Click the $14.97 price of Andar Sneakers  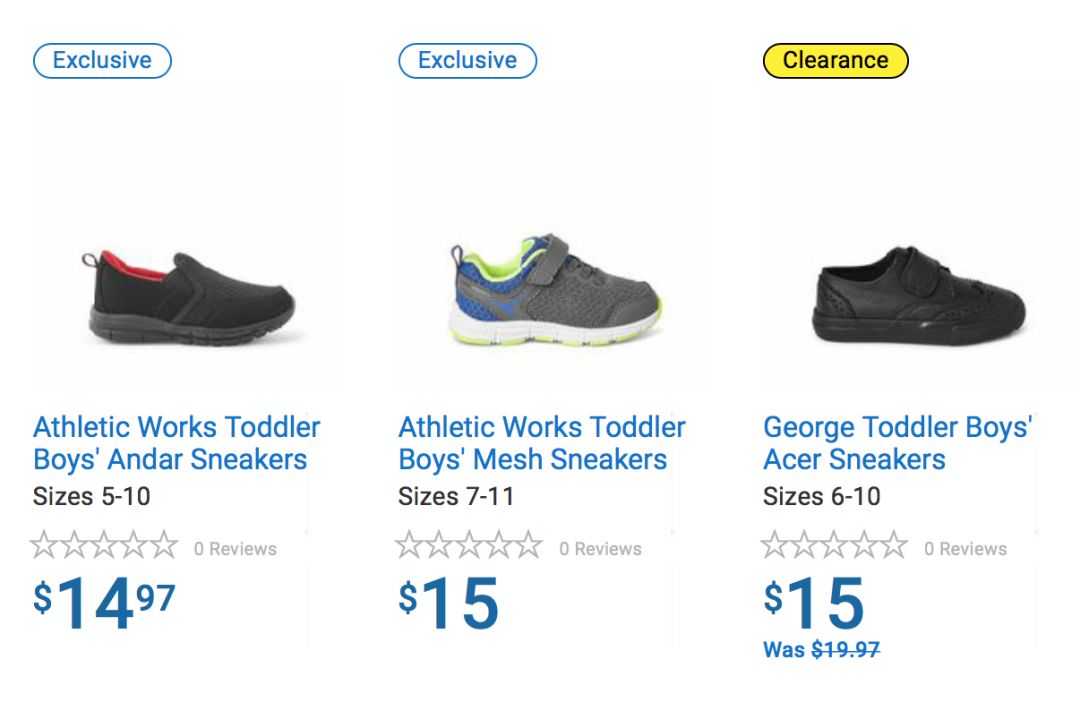coord(104,603)
